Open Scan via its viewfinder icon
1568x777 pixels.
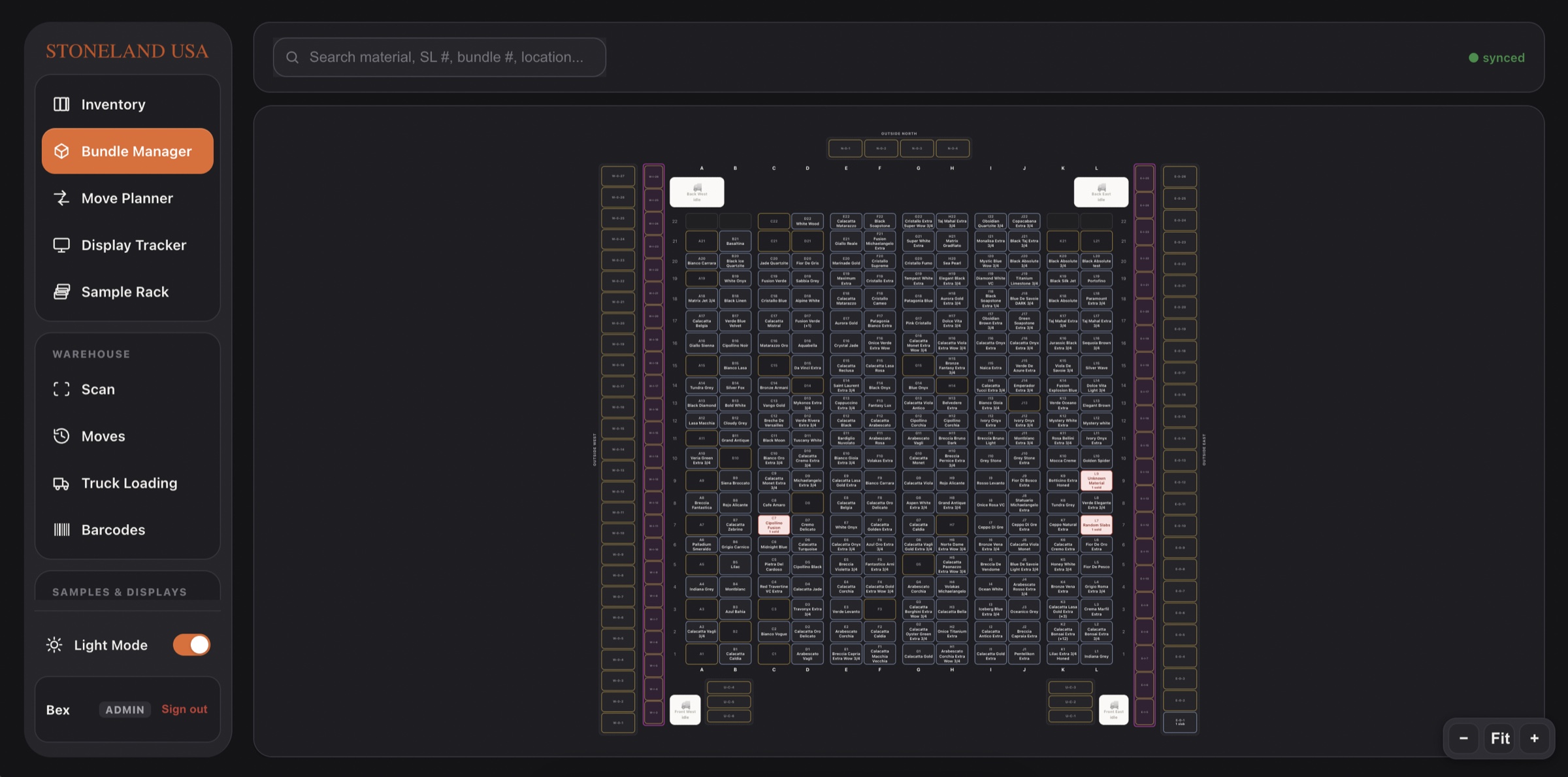(61, 389)
